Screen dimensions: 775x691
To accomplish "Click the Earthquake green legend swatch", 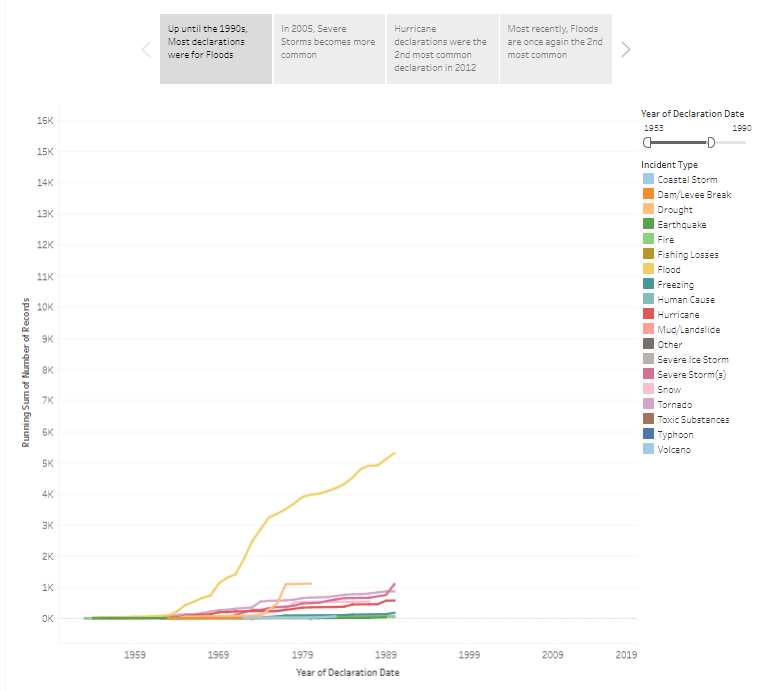I will [x=648, y=225].
